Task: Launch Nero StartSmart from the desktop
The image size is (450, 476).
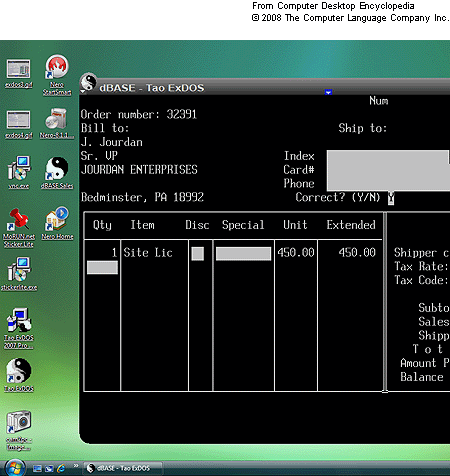Action: [x=57, y=75]
